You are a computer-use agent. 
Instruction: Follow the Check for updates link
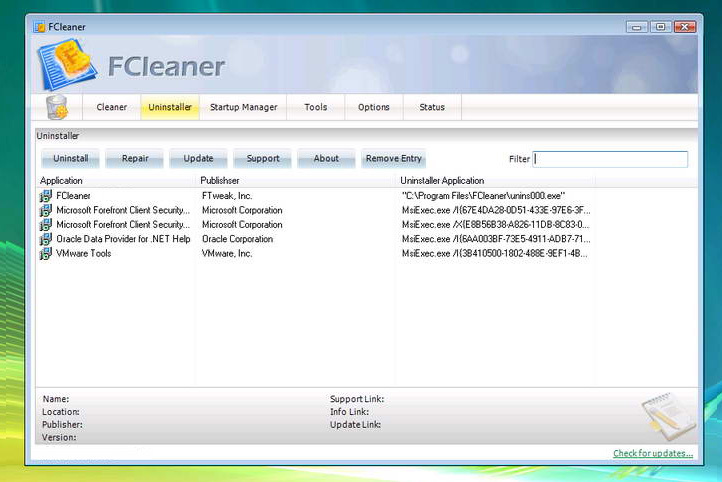pos(653,453)
